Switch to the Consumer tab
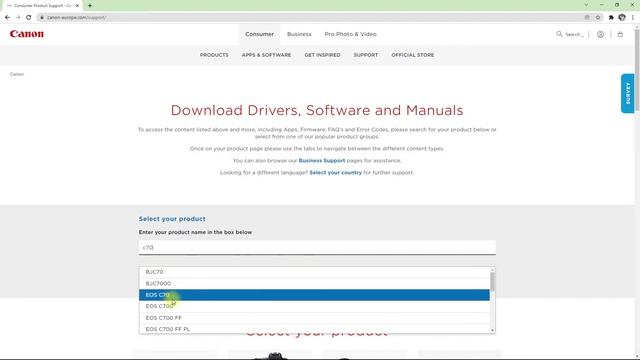 click(260, 34)
